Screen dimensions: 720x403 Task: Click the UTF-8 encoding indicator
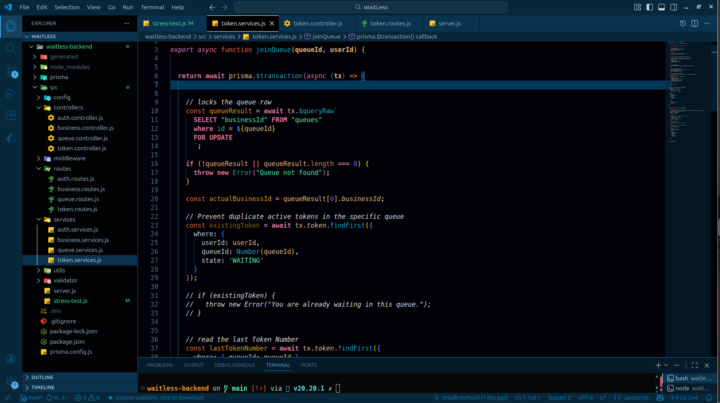tap(585, 398)
